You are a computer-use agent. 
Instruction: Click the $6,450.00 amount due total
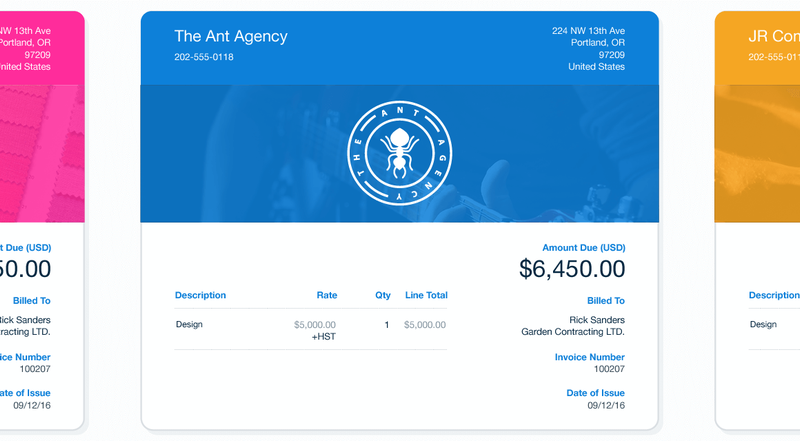[x=572, y=268]
